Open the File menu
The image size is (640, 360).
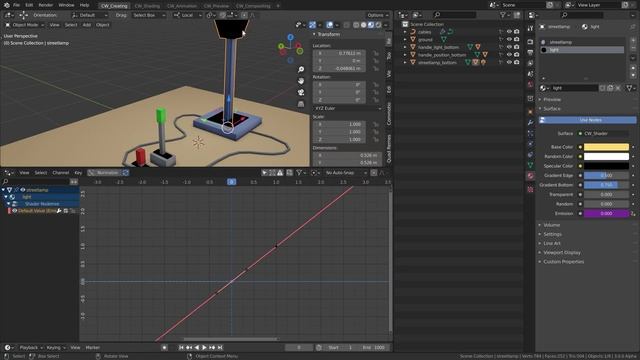tap(16, 5)
